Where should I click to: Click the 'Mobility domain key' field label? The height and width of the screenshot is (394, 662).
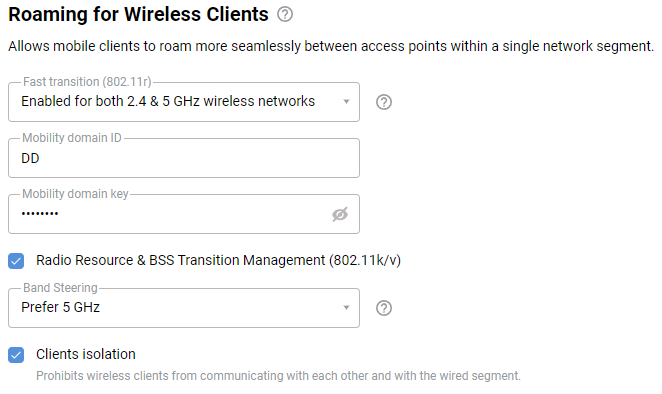click(x=75, y=194)
